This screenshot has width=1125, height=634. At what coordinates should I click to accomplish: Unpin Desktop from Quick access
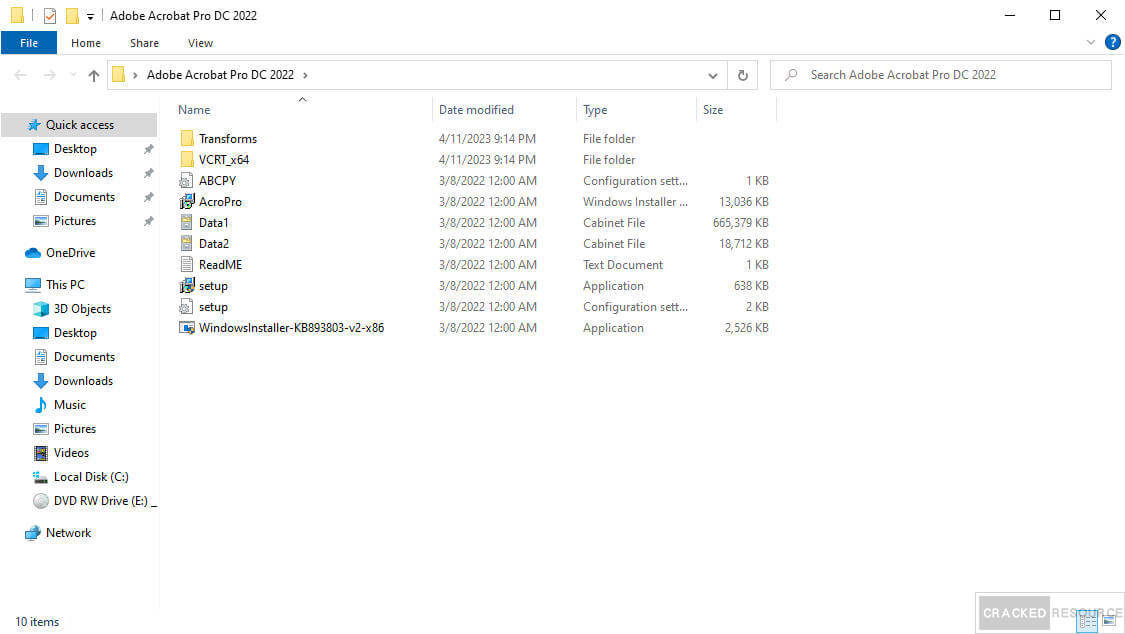pos(149,149)
